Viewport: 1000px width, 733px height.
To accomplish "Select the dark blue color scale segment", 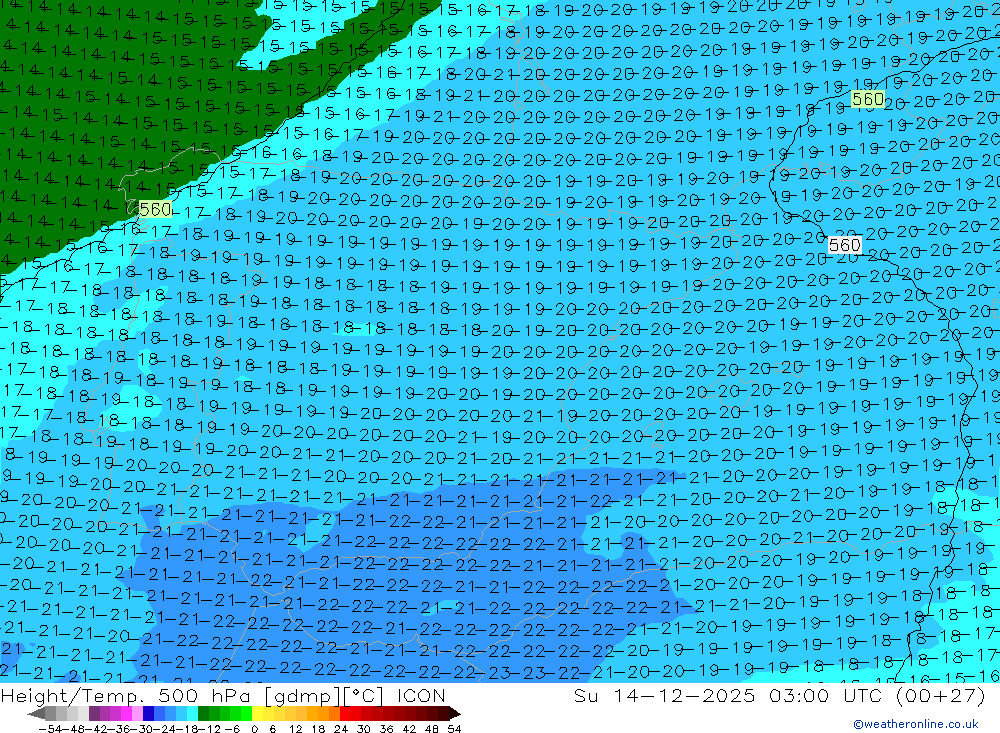I will tap(149, 714).
